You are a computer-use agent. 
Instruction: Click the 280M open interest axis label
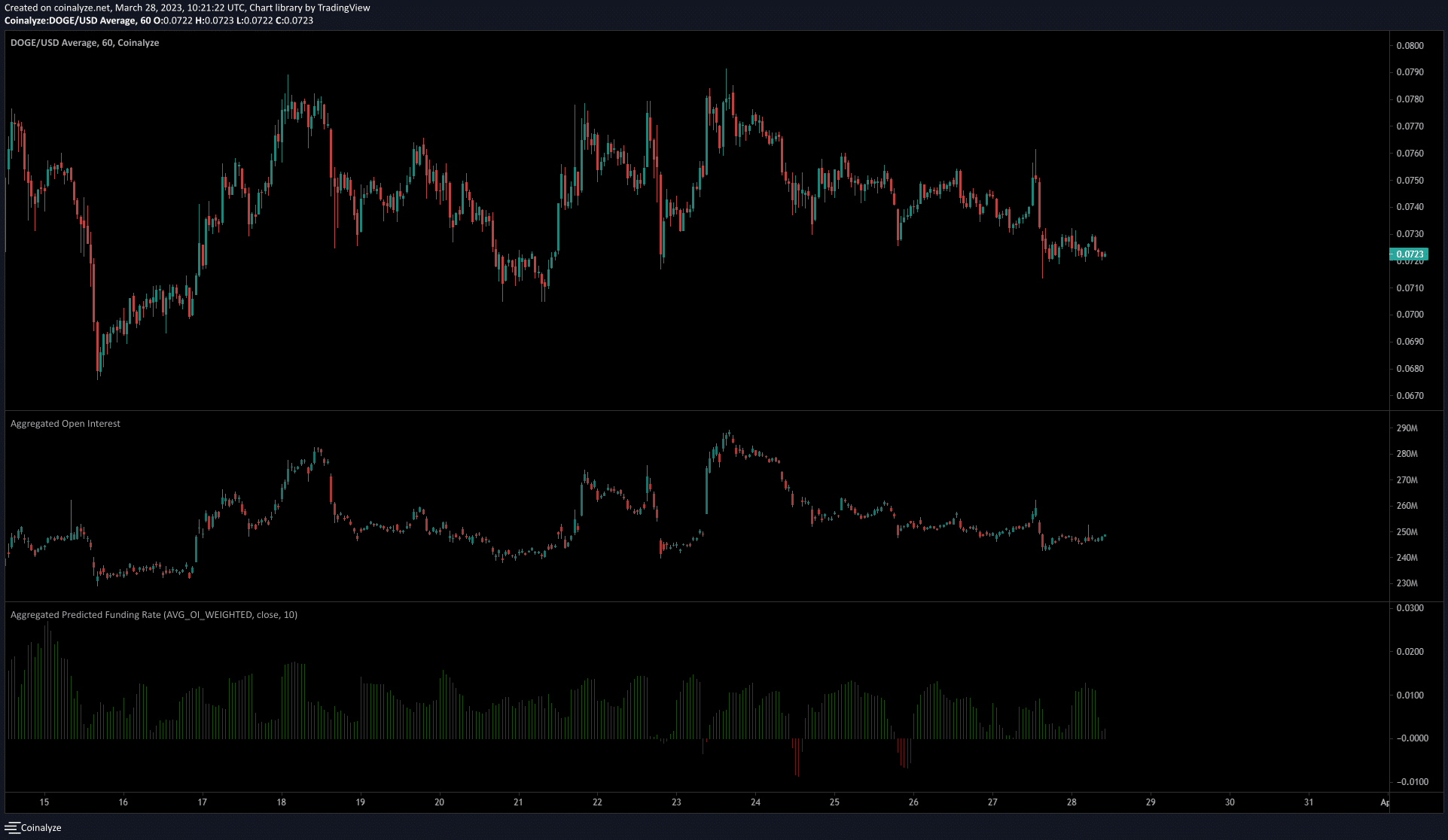tap(1407, 454)
